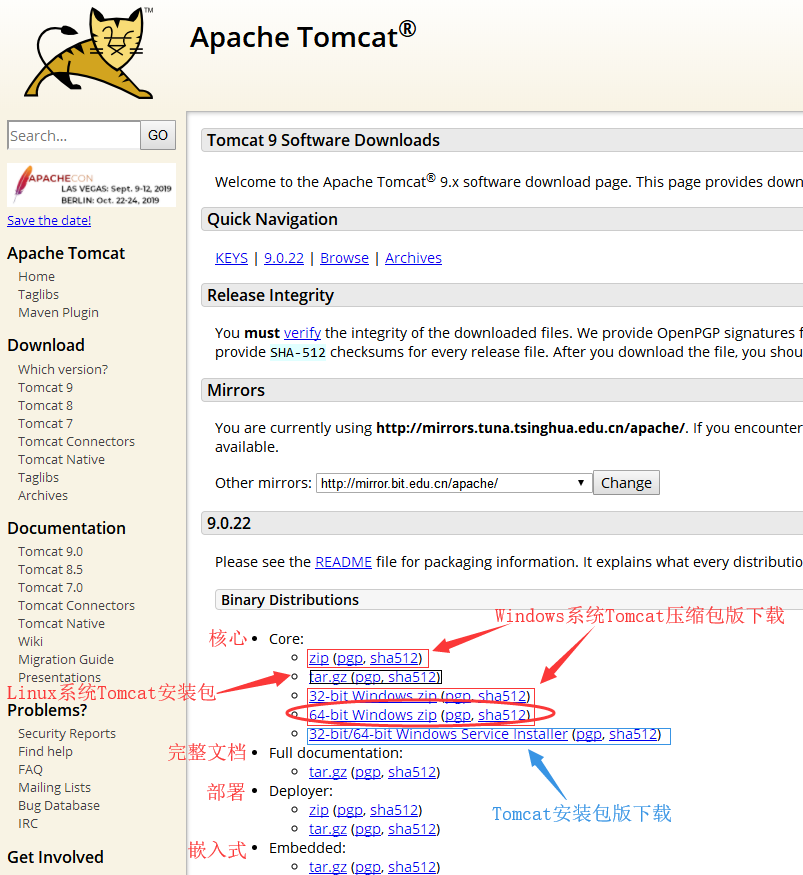The height and width of the screenshot is (875, 803).
Task: Select Tomcat 8 download page
Action: [45, 405]
